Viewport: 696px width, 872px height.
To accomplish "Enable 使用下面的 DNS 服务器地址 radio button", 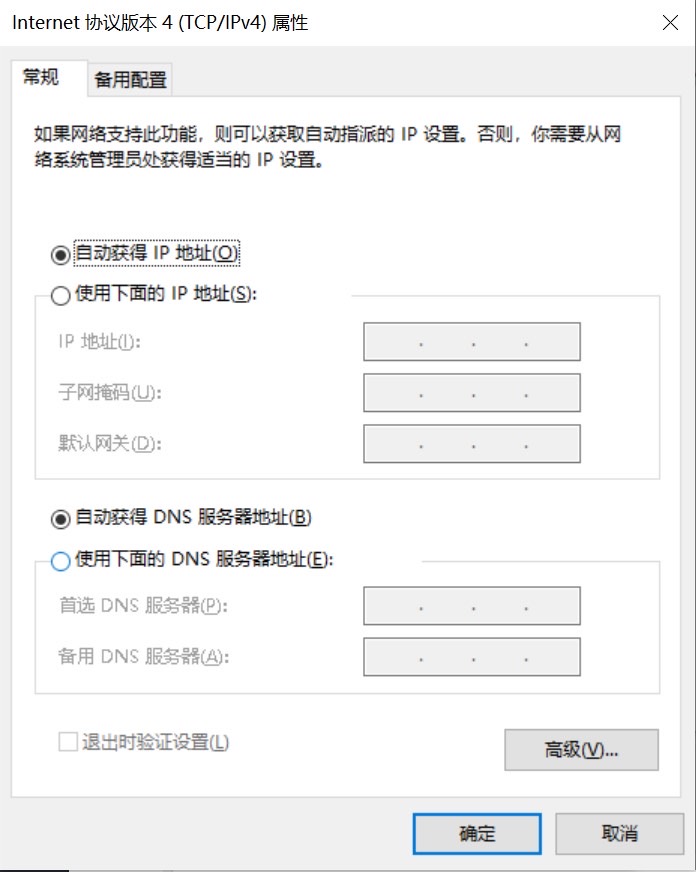I will [61, 561].
